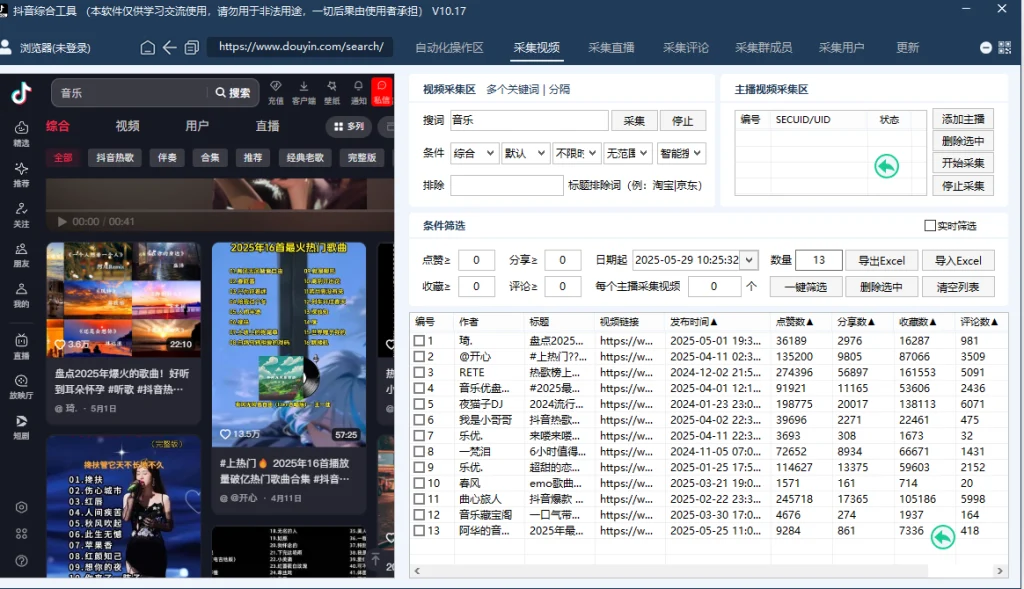Click the table's horizontal scrollbar track
This screenshot has height=589, width=1024.
pyautogui.click(x=708, y=571)
